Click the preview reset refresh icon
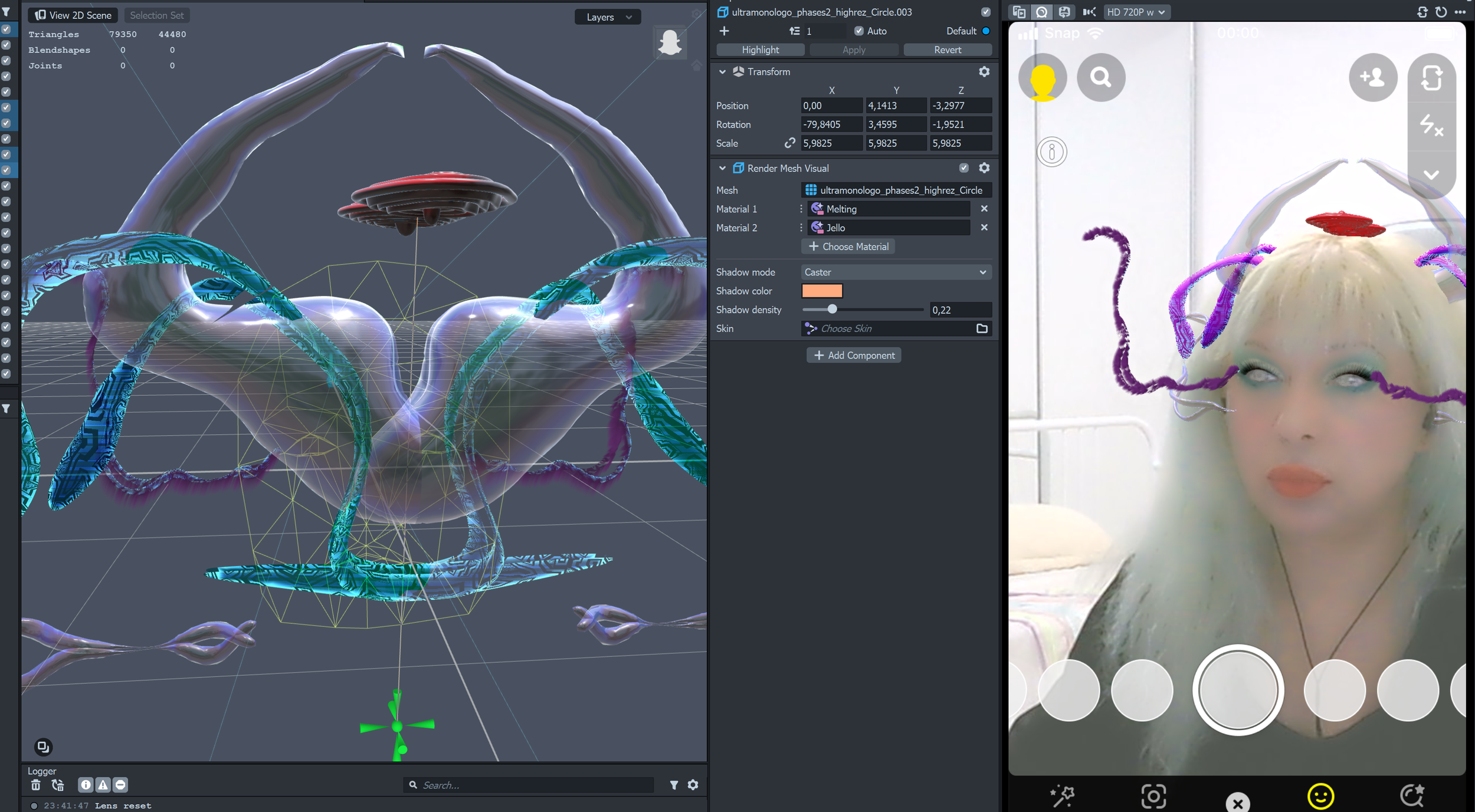1475x812 pixels. click(x=1441, y=12)
